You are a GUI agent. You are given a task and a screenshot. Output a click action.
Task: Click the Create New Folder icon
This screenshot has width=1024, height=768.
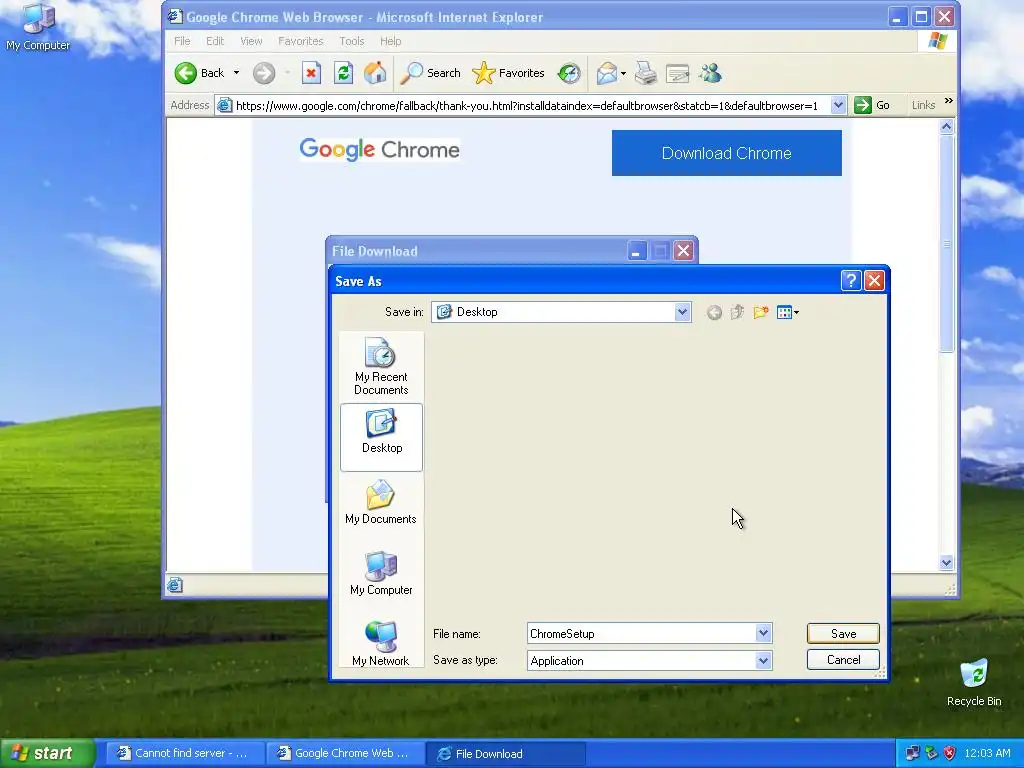coord(760,312)
